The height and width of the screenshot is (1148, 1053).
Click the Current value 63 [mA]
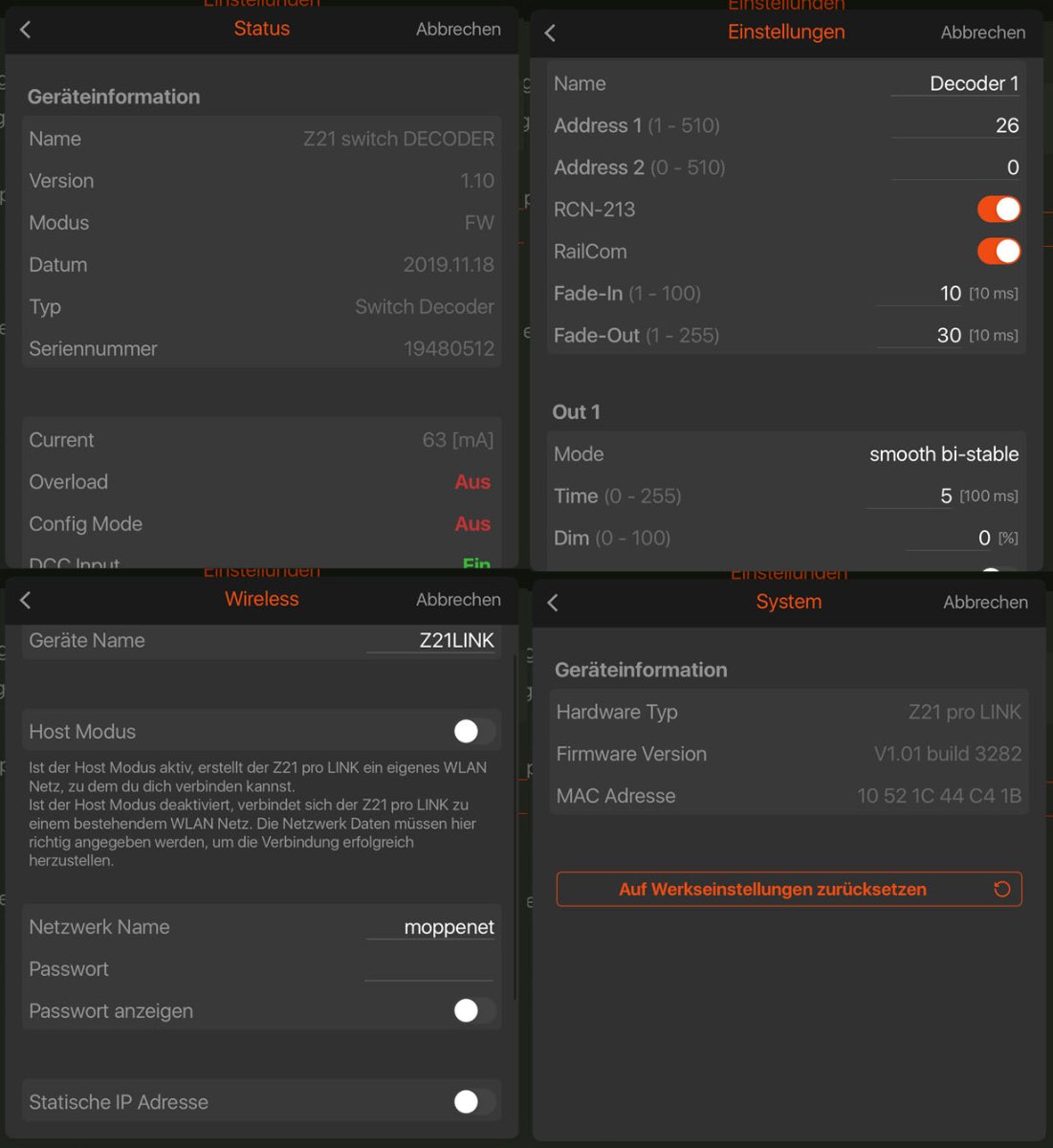pyautogui.click(x=458, y=440)
